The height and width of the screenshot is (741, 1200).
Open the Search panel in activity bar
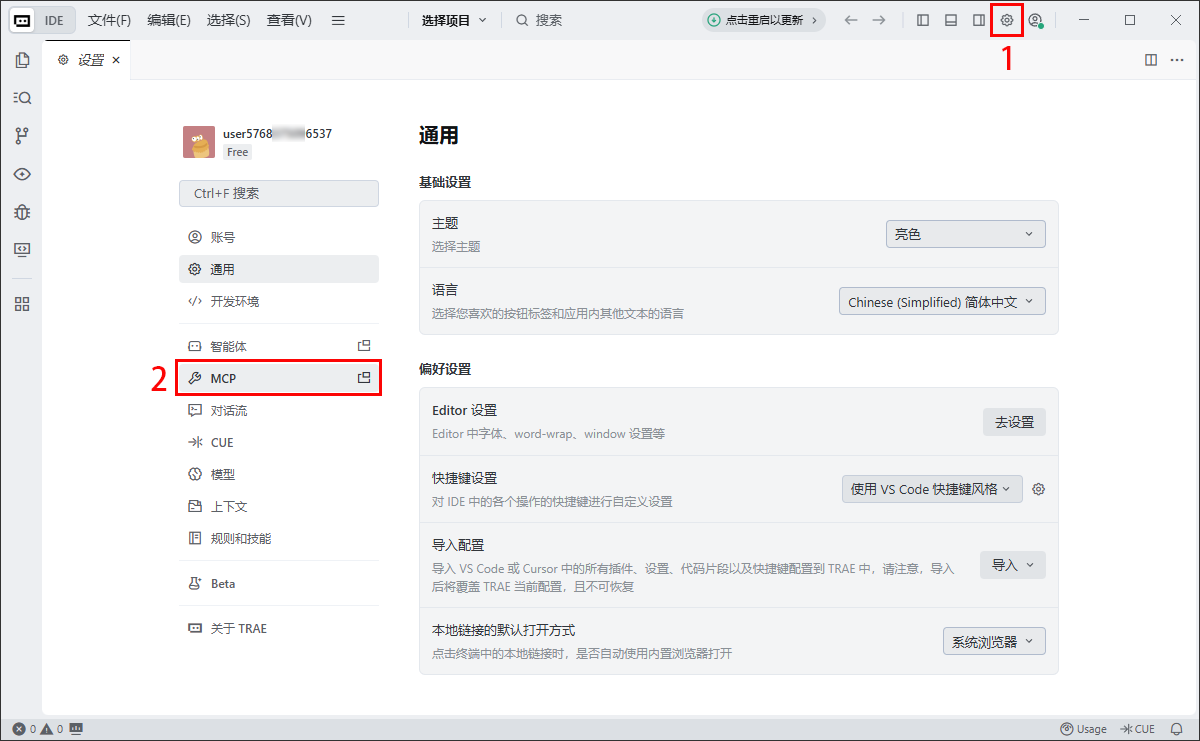pos(21,98)
